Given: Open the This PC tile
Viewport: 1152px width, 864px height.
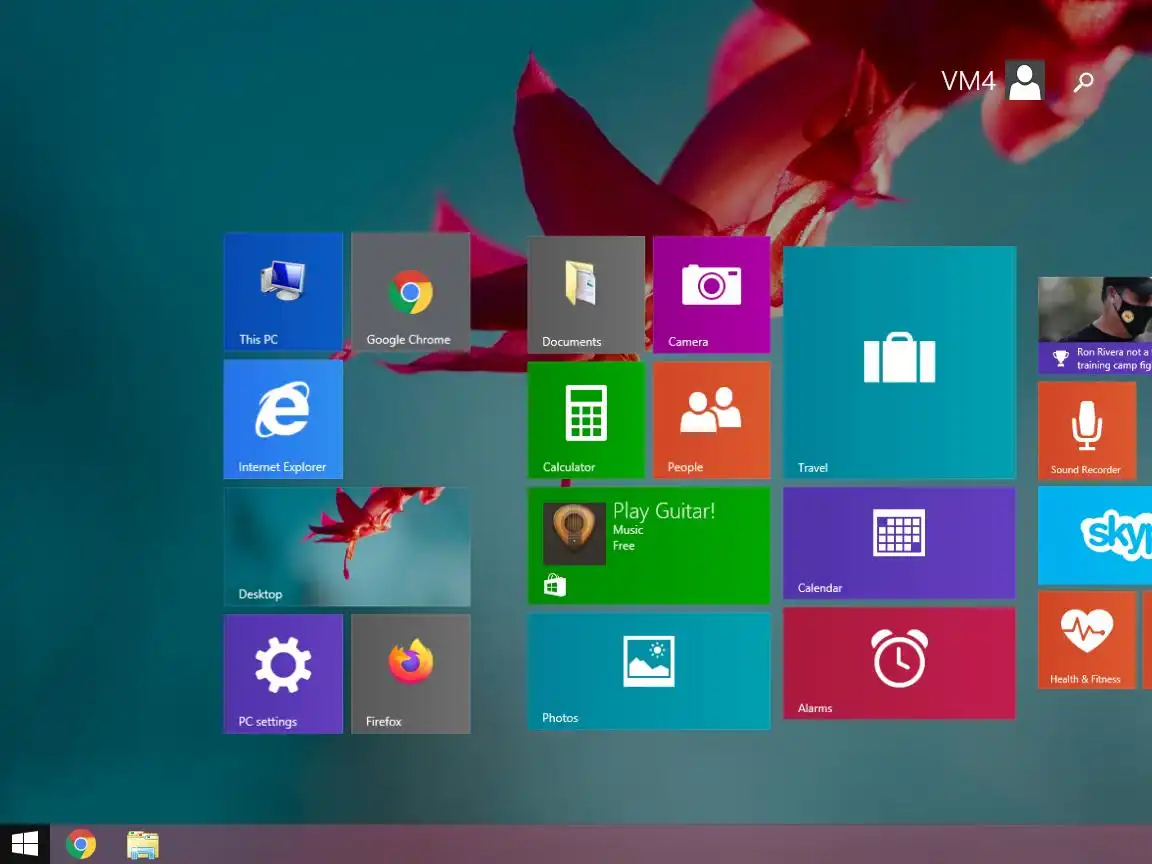Looking at the screenshot, I should click(x=283, y=292).
